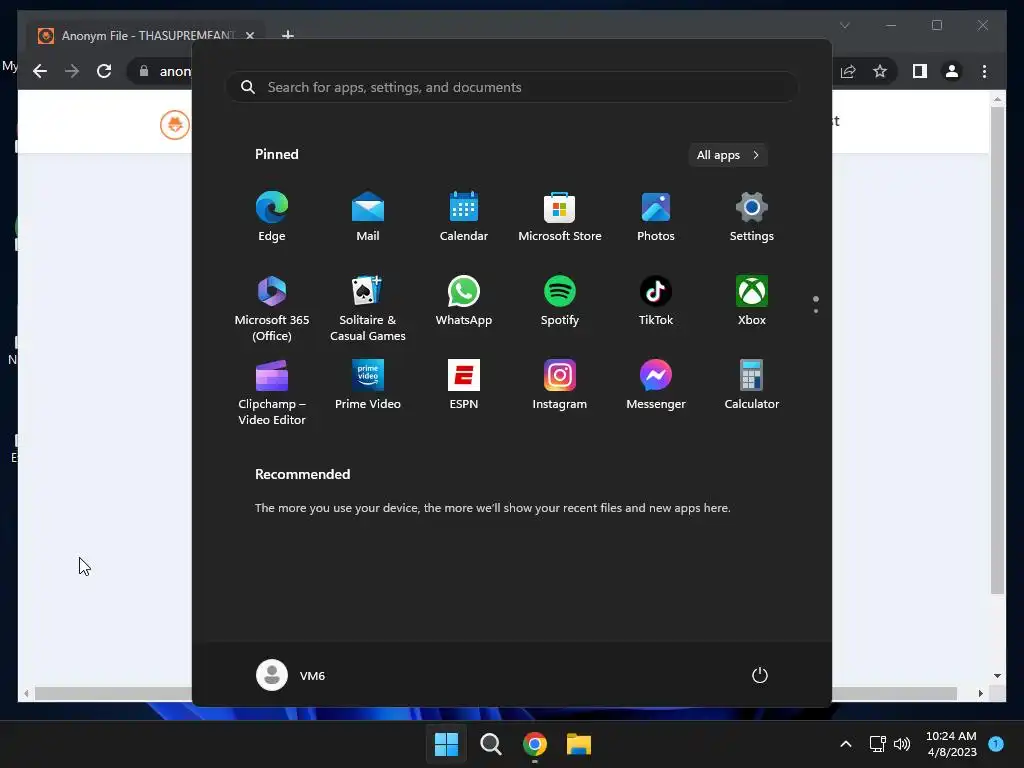Viewport: 1024px width, 768px height.
Task: Launch the Xbox app
Action: coord(752,301)
